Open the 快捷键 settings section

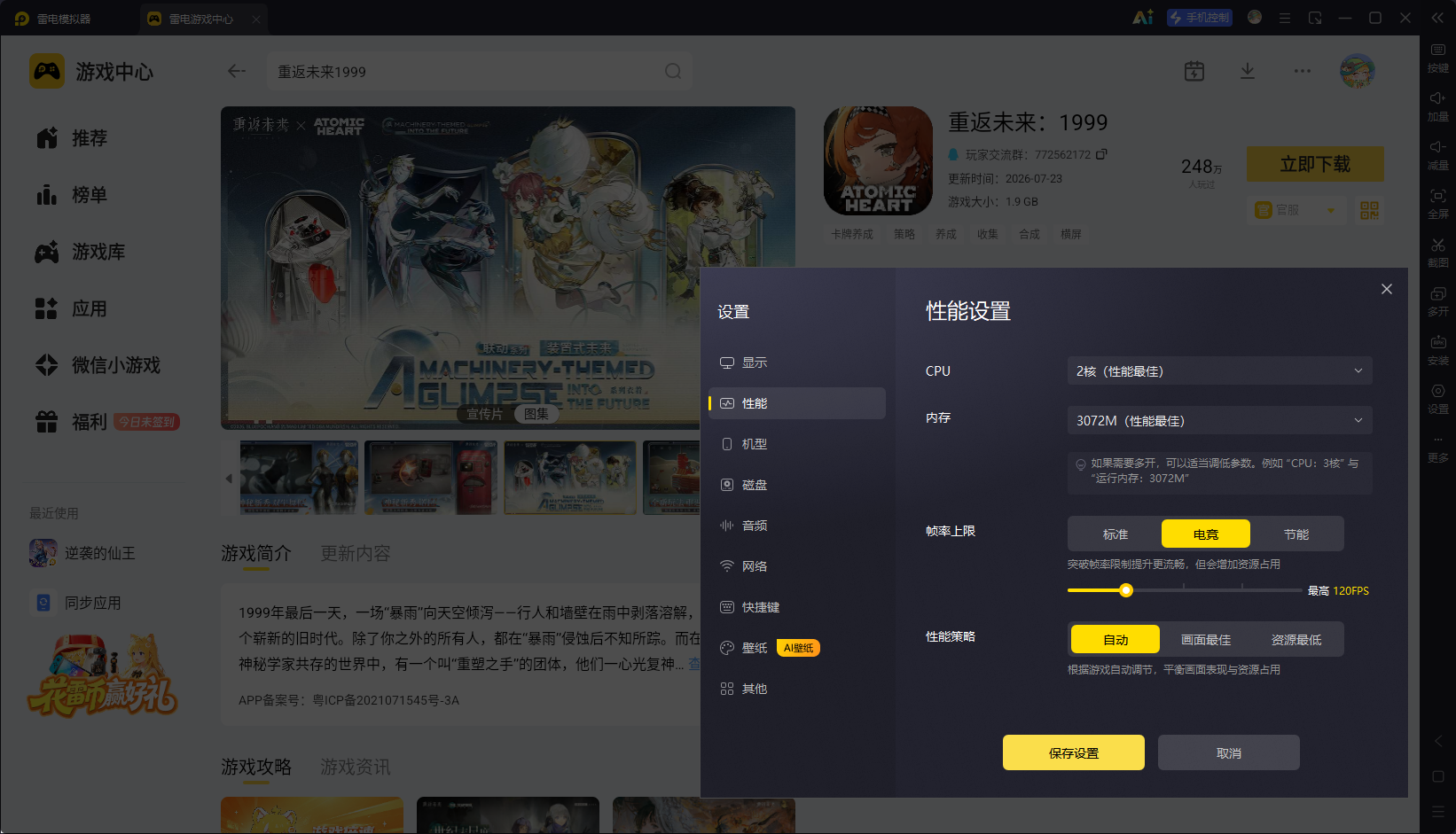pos(797,607)
